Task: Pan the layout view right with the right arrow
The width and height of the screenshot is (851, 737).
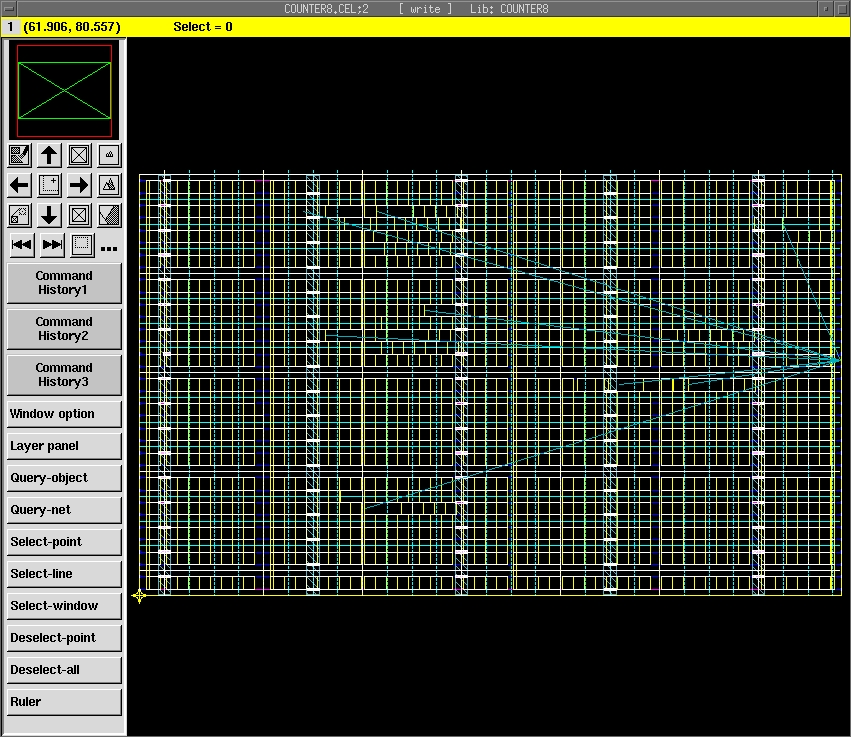Action: pos(79,185)
